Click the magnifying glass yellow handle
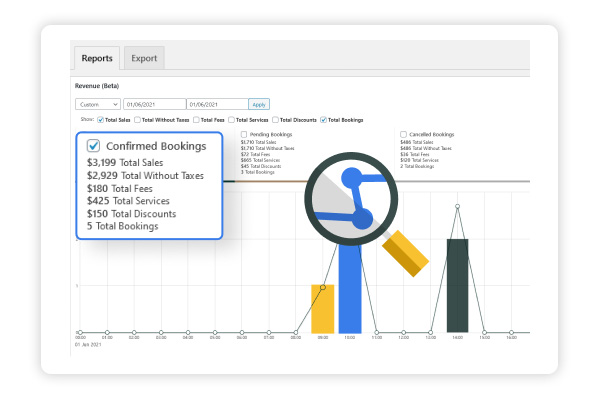Screen dimensions: 600x400 tap(405, 254)
